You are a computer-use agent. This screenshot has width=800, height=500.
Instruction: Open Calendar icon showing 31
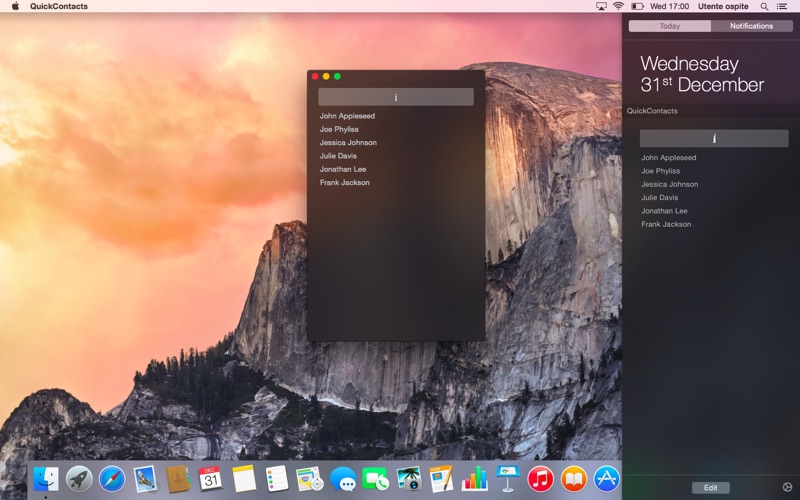pyautogui.click(x=211, y=479)
